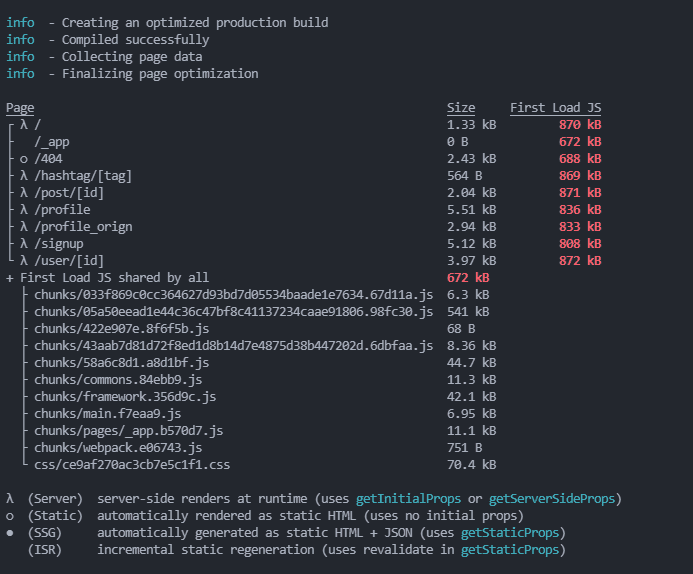
Task: Click getStaticProps in the ISR line
Action: 510,550
